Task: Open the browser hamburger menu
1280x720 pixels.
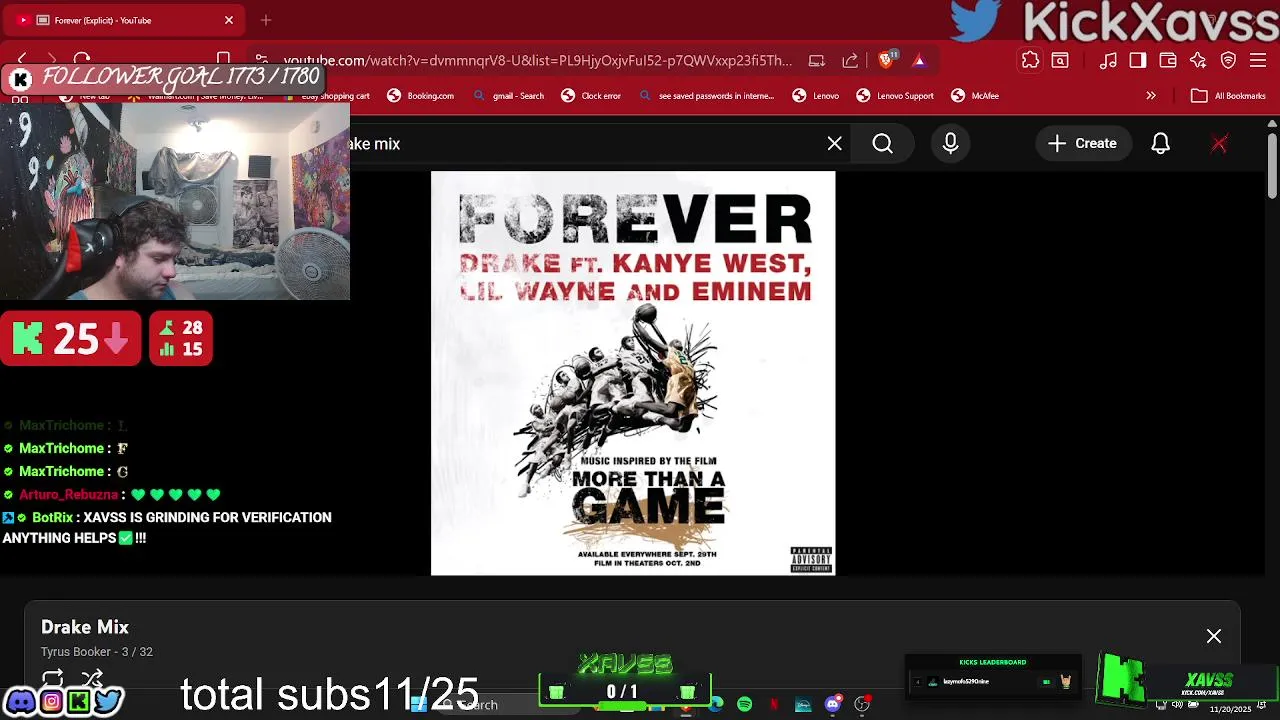Action: (x=1258, y=60)
